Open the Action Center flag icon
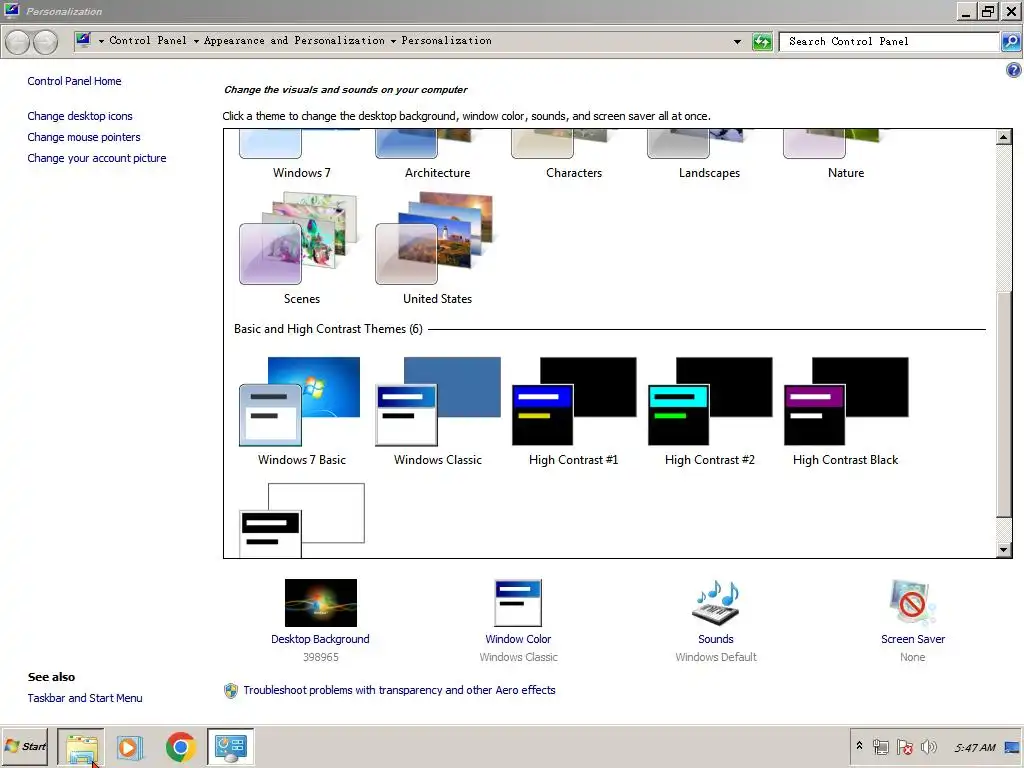Image resolution: width=1024 pixels, height=768 pixels. click(x=904, y=746)
